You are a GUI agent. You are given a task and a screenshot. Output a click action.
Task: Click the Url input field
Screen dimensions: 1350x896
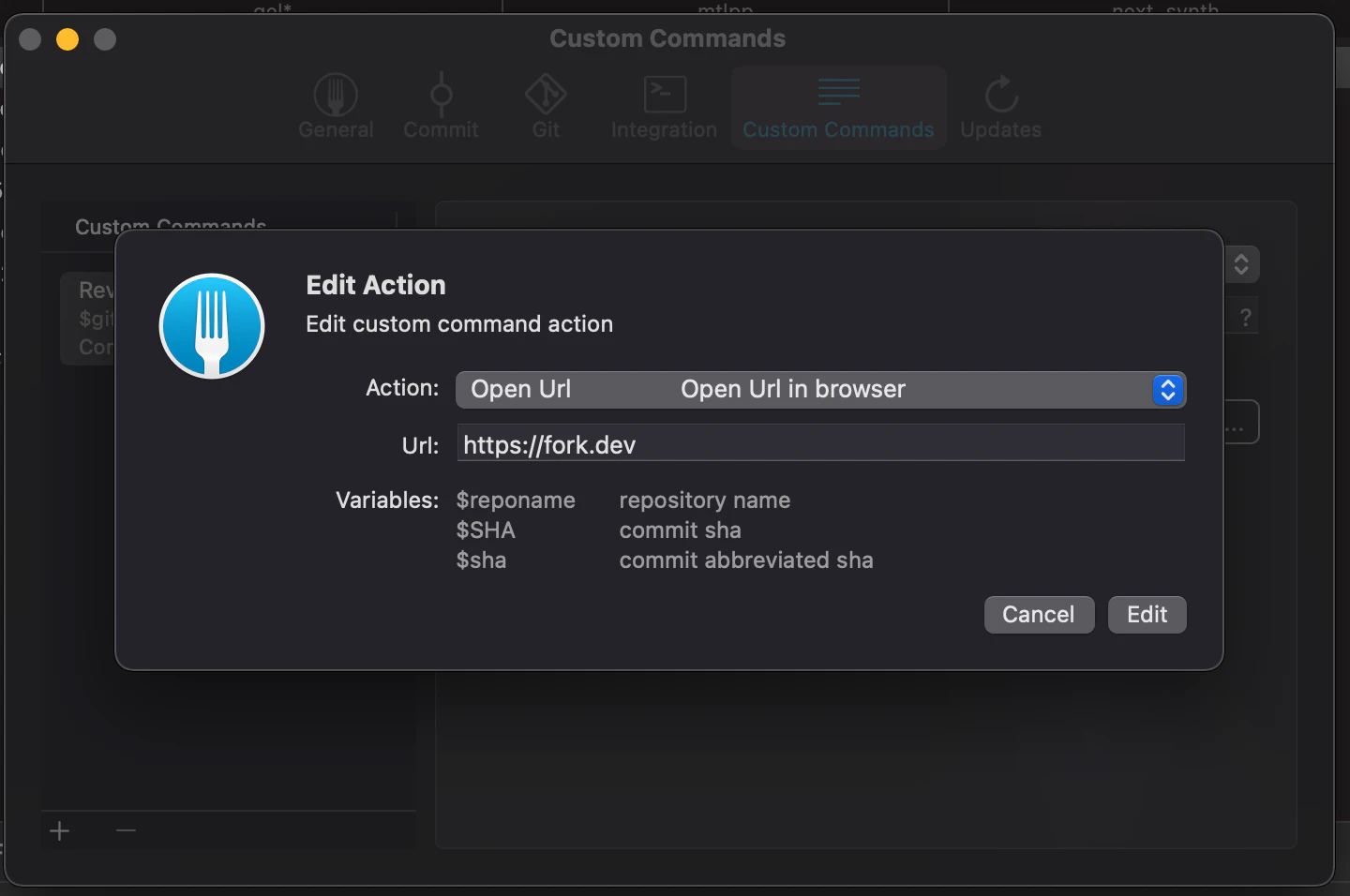[820, 443]
